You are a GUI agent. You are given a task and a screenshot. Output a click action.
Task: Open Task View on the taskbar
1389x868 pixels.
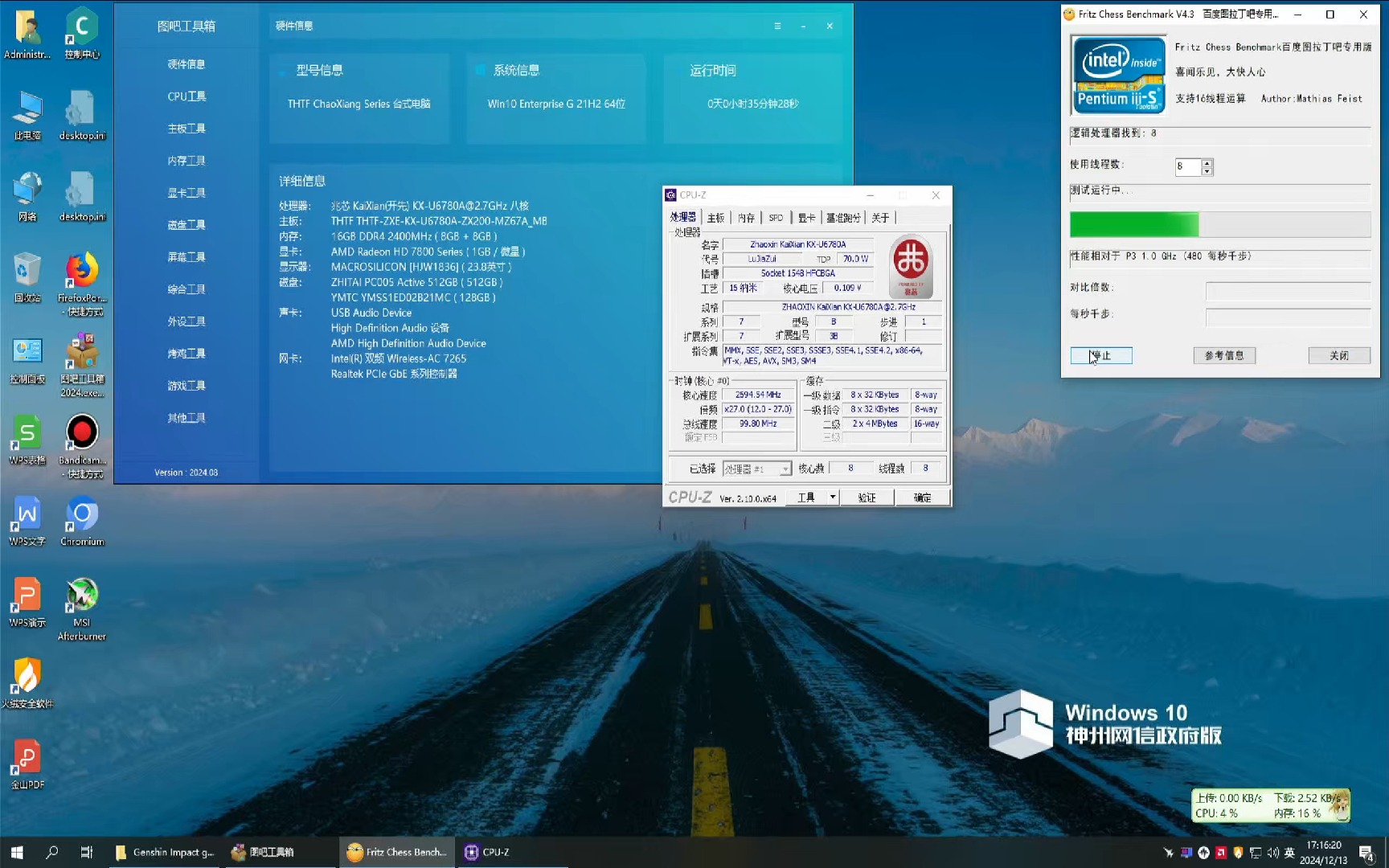87,852
